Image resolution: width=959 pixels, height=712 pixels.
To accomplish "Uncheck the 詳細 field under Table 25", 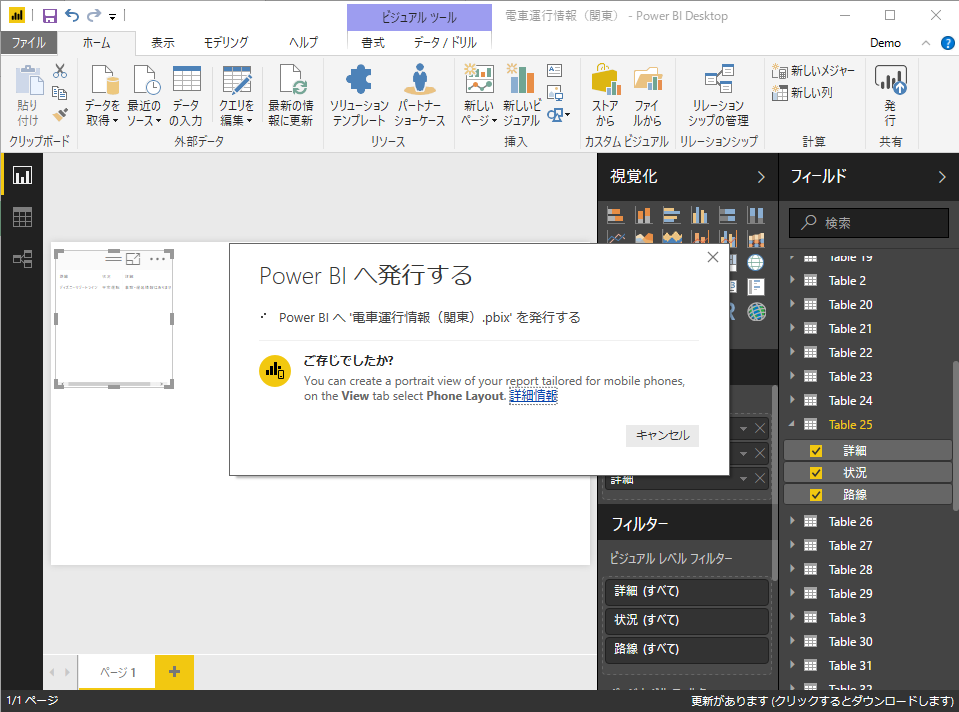I will 816,451.
